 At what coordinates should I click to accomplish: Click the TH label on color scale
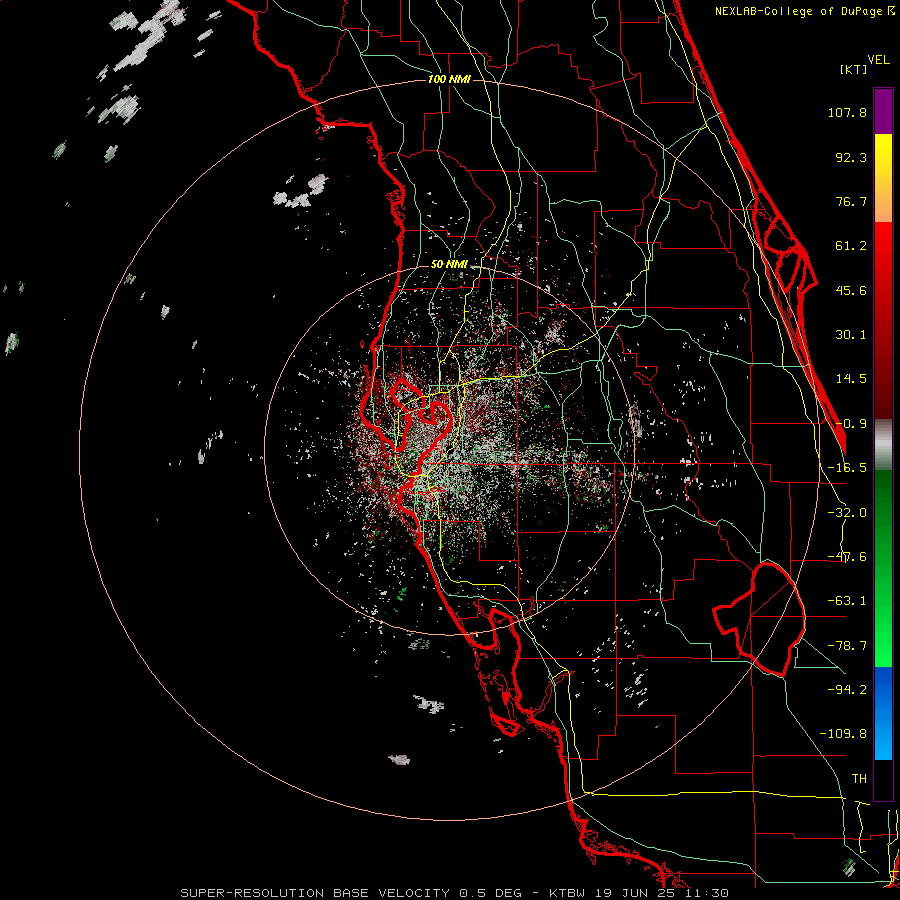coord(859,778)
